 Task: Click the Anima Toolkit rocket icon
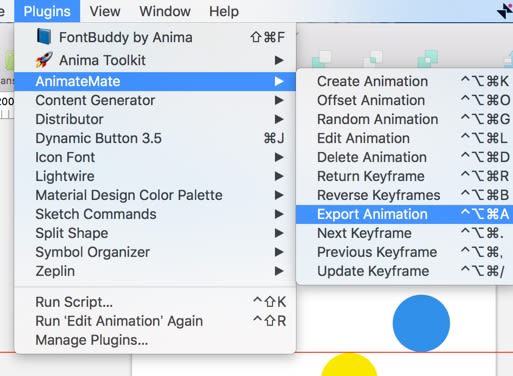[x=44, y=60]
